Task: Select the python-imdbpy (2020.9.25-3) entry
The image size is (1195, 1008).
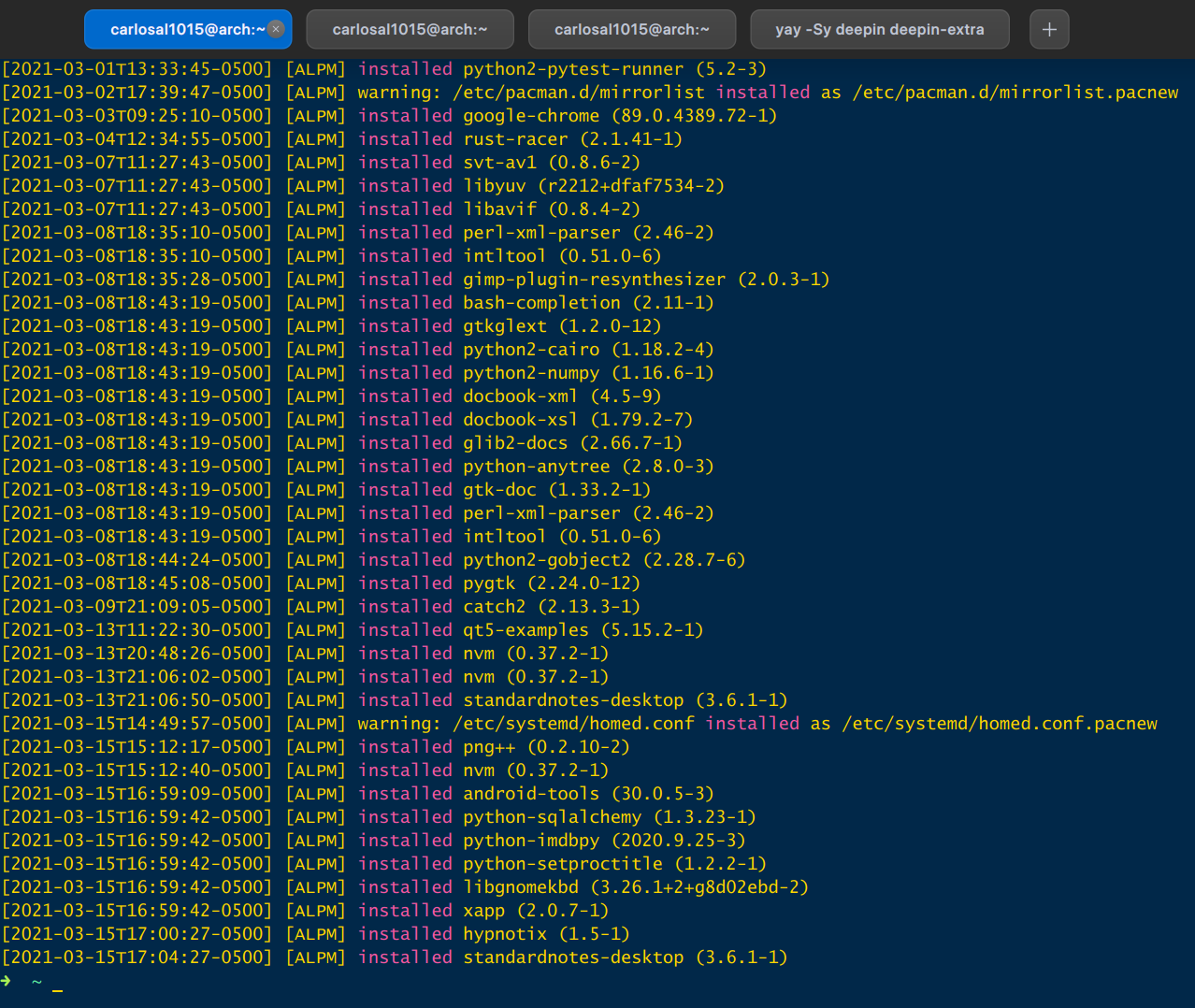Action: point(604,841)
